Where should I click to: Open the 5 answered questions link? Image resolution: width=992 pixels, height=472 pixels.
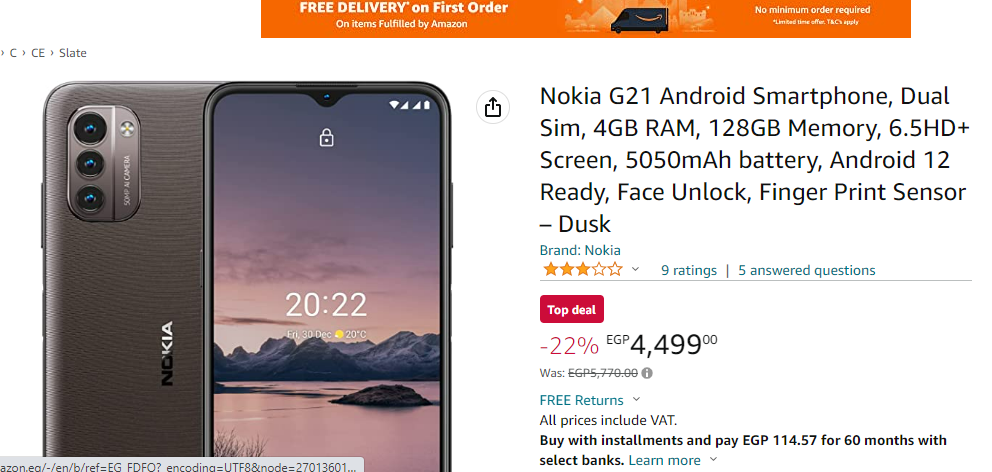tap(807, 271)
